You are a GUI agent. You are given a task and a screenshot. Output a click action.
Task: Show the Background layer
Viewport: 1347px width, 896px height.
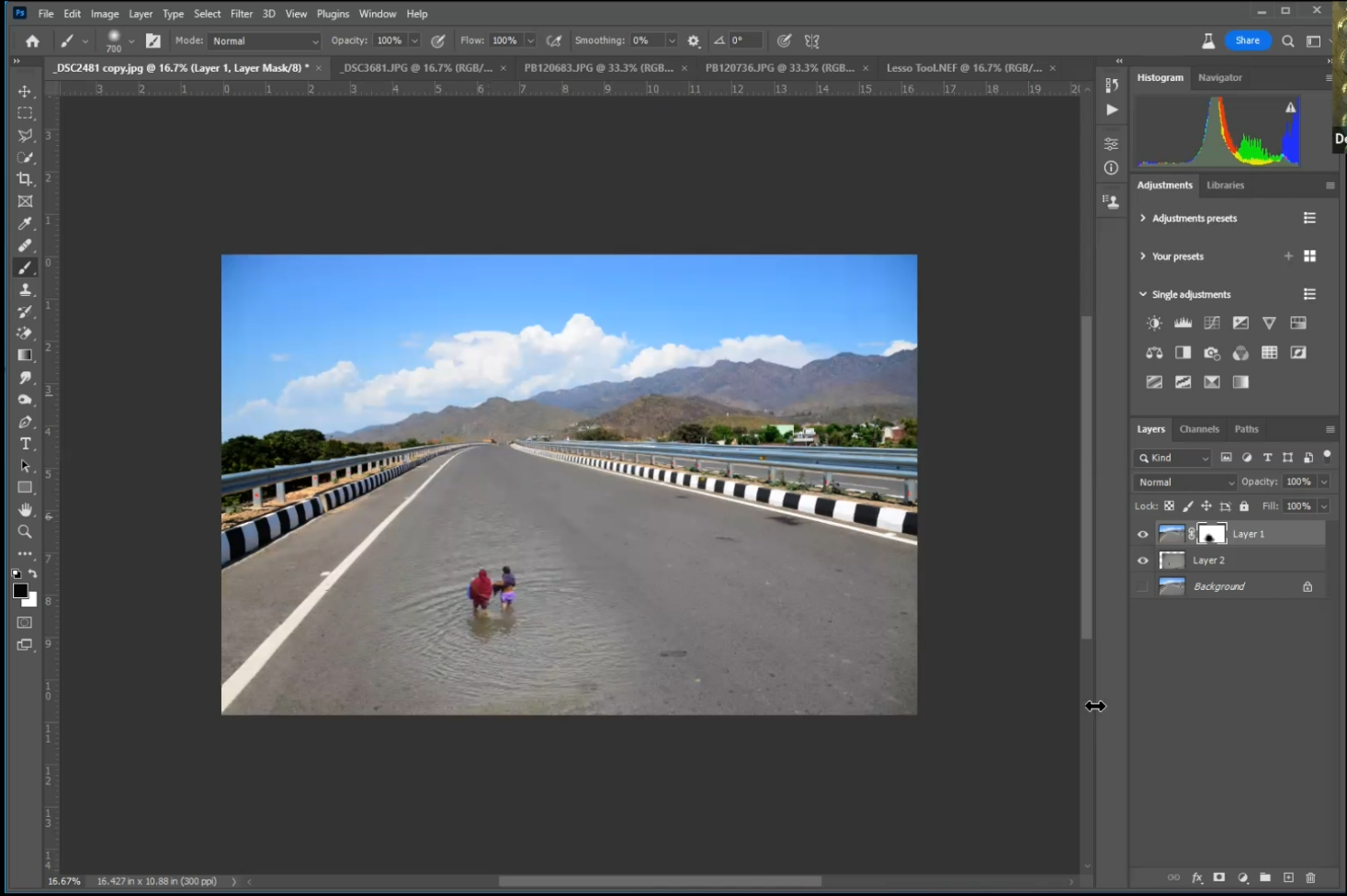coord(1143,586)
